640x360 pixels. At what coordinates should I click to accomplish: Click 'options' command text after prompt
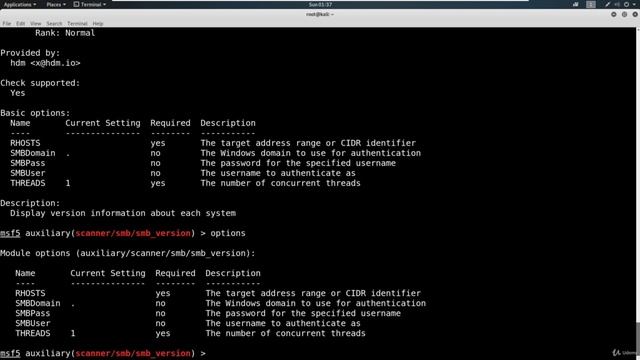[x=228, y=233]
